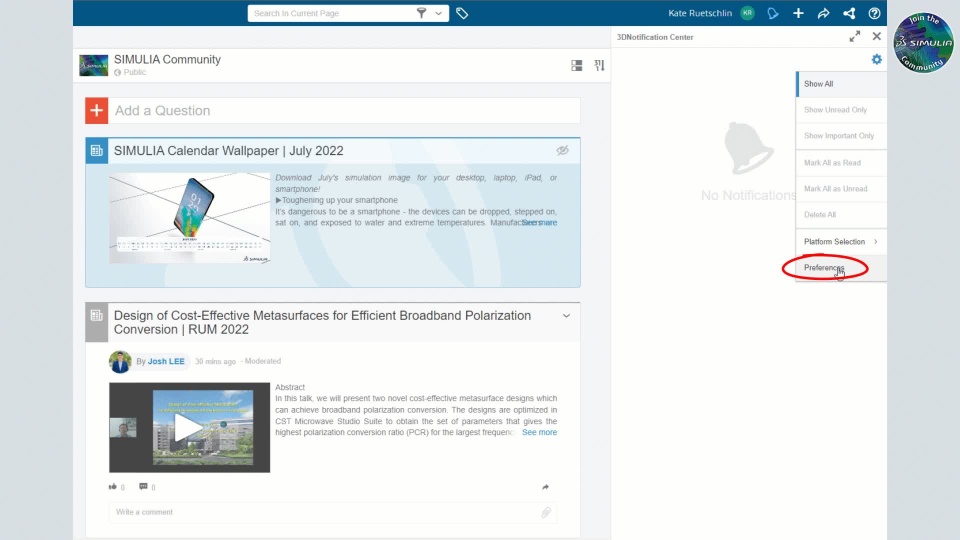Open SIMULIA Calendar Wallpaper July 2022 post
Image resolution: width=960 pixels, height=540 pixels.
tap(228, 151)
